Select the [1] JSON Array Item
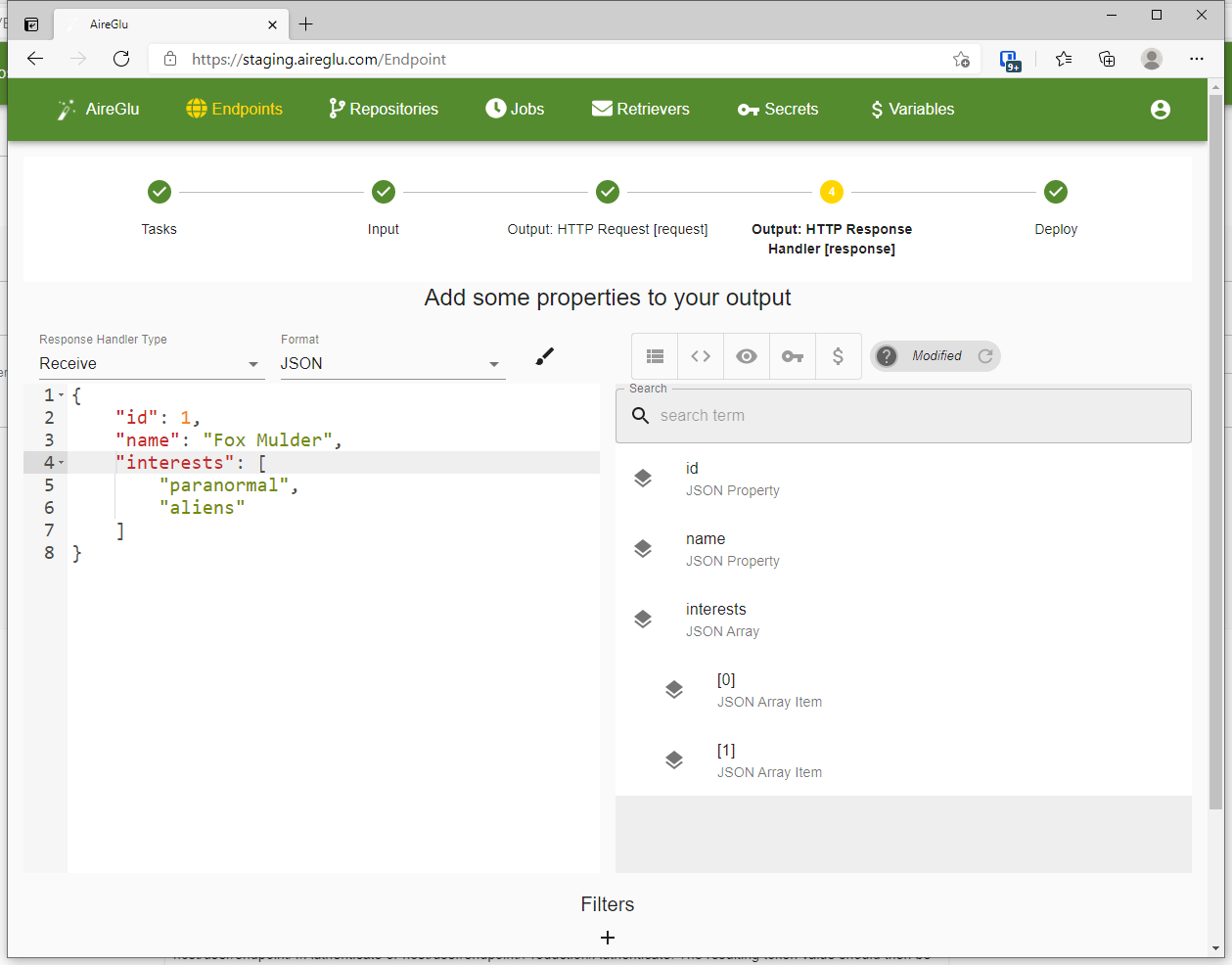The image size is (1232, 965). click(903, 760)
